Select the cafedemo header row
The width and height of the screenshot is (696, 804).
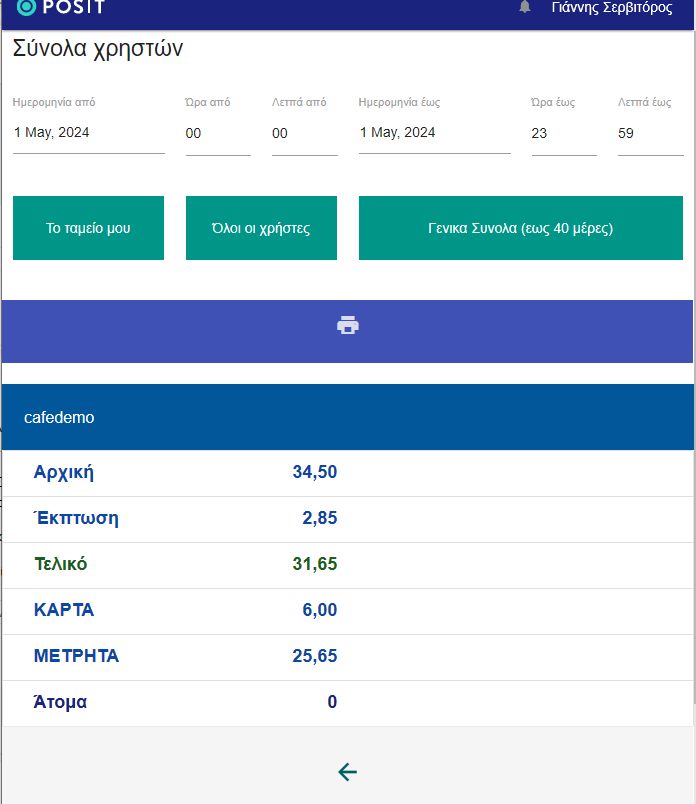tap(348, 417)
